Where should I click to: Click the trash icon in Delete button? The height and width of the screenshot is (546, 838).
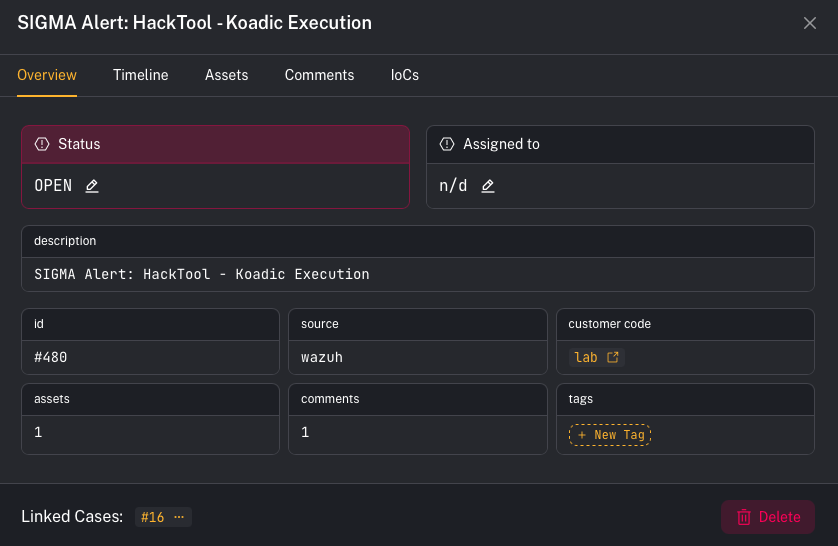pos(744,517)
